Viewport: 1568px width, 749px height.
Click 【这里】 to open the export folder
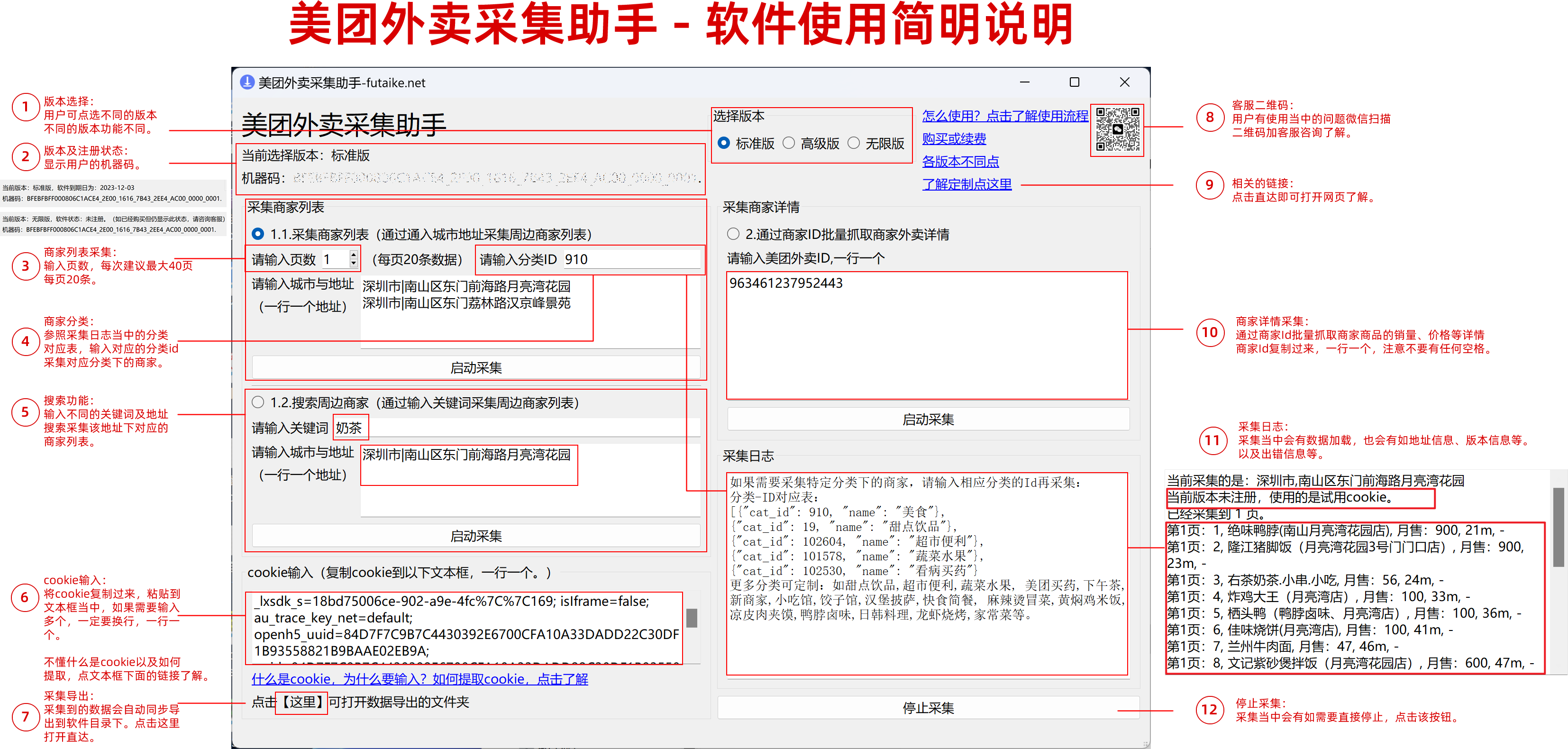pos(302,702)
